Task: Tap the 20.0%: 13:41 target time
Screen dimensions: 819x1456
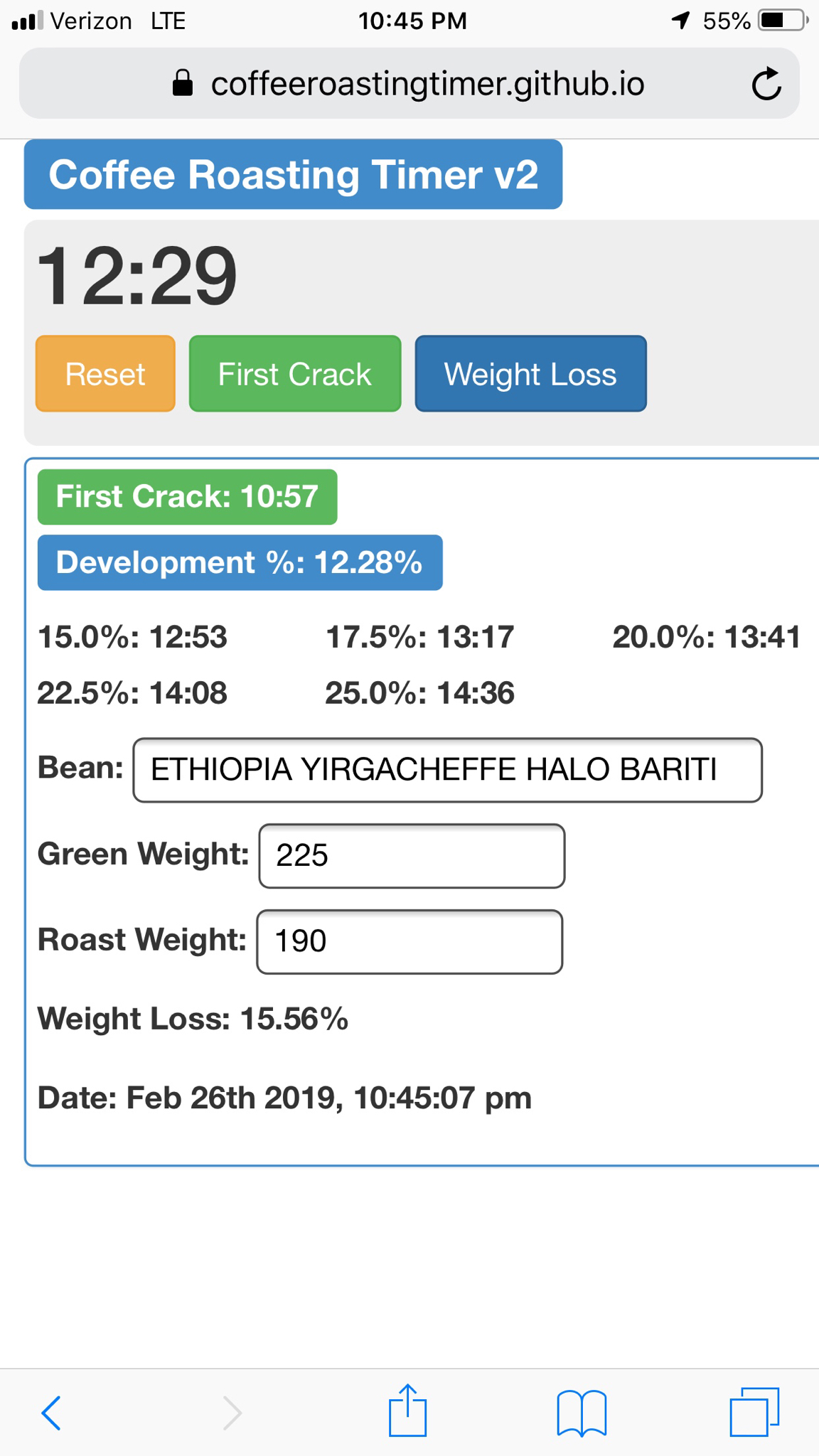Action: (x=707, y=637)
